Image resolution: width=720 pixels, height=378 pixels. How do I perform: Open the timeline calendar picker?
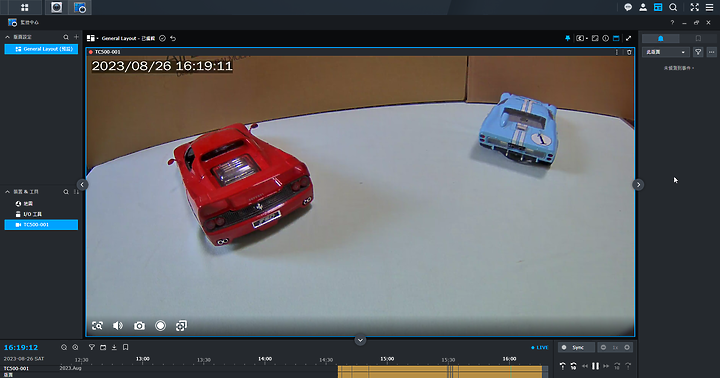coord(103,348)
